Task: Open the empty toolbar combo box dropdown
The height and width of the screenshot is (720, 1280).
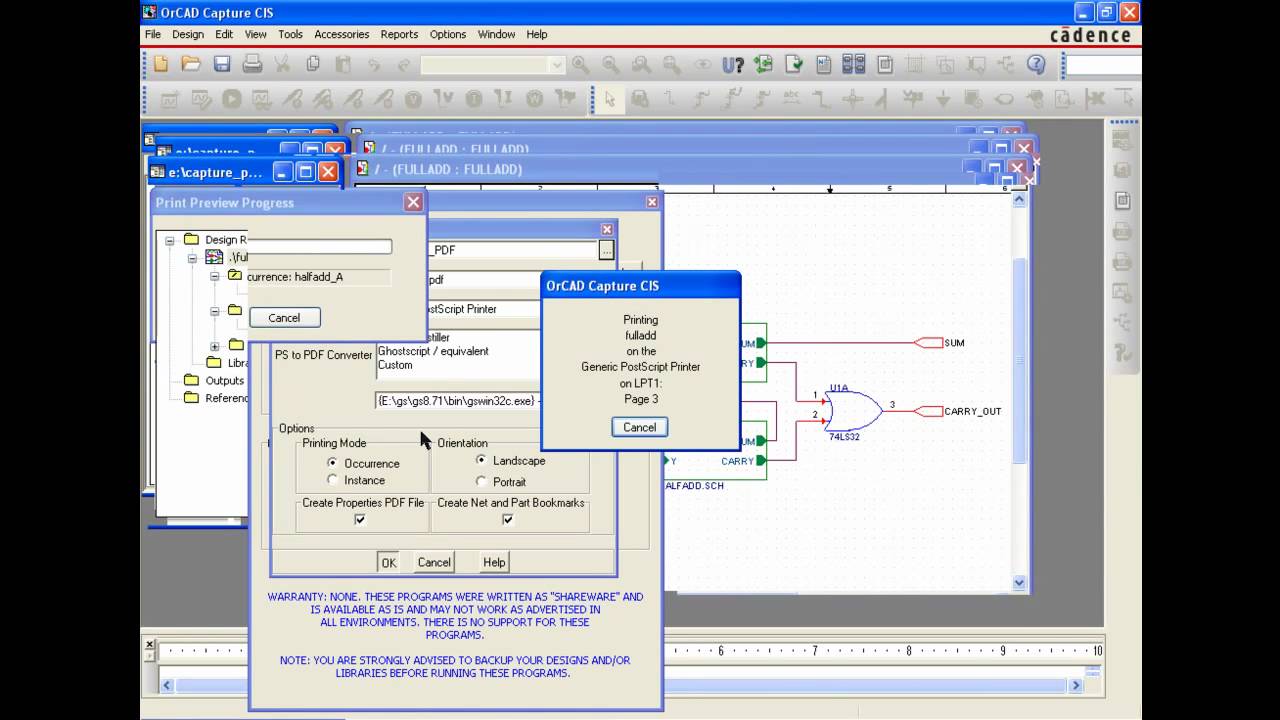Action: coord(557,65)
